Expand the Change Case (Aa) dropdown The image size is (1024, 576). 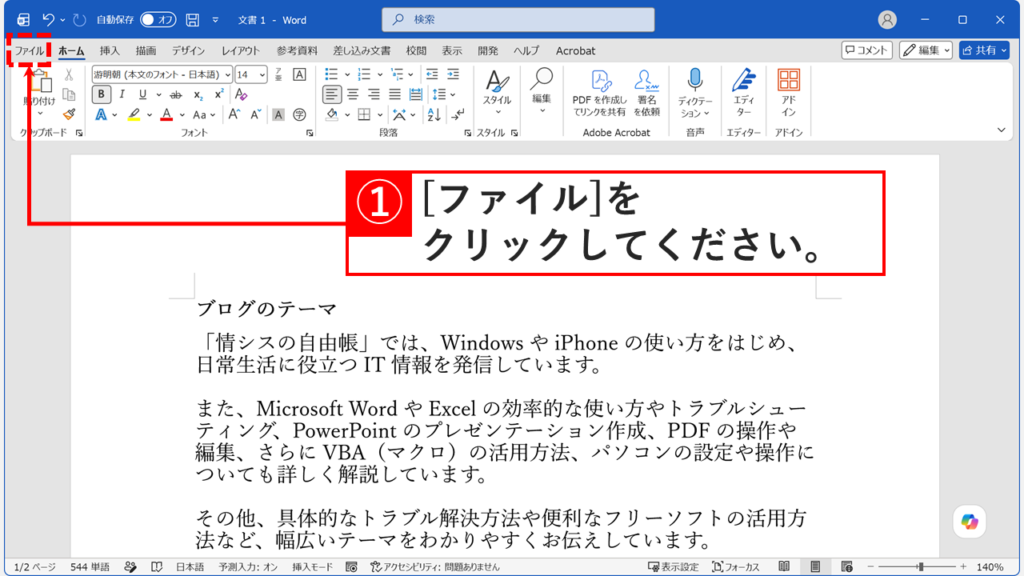pyautogui.click(x=213, y=116)
